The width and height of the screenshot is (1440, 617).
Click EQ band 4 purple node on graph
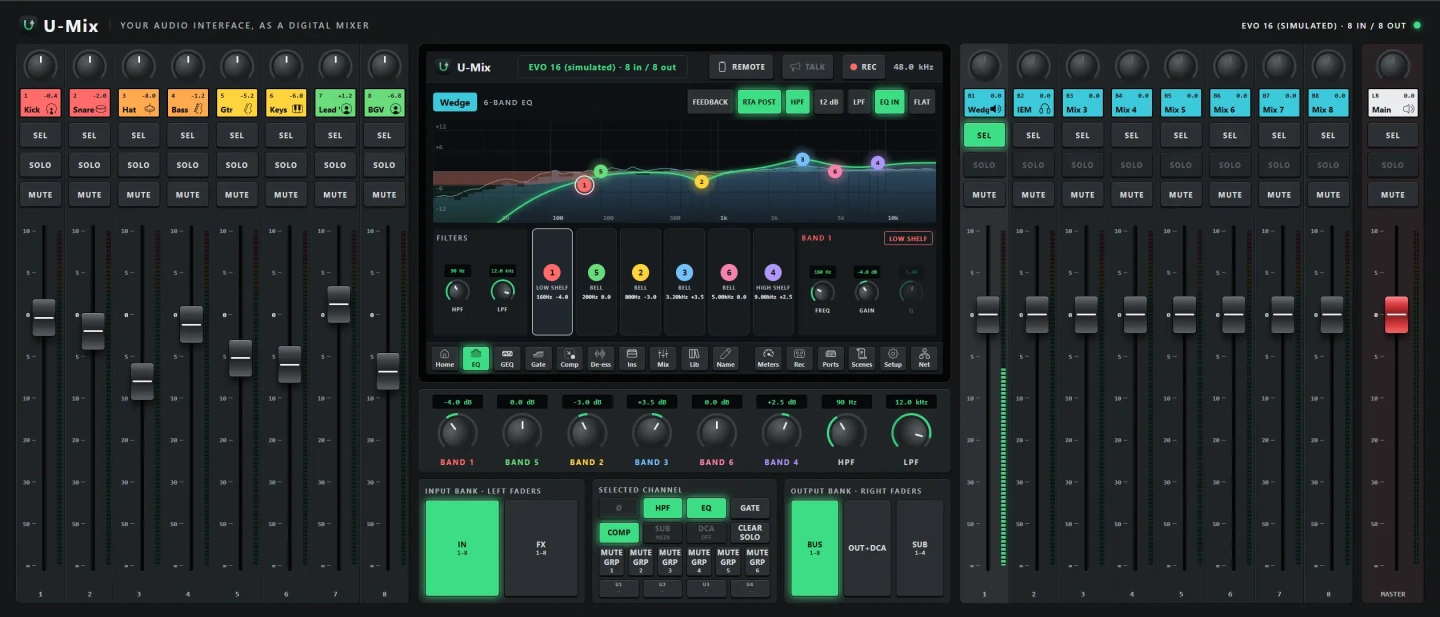(x=877, y=162)
